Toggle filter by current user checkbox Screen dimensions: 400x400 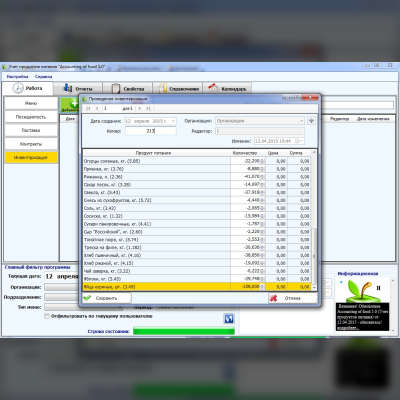click(47, 316)
